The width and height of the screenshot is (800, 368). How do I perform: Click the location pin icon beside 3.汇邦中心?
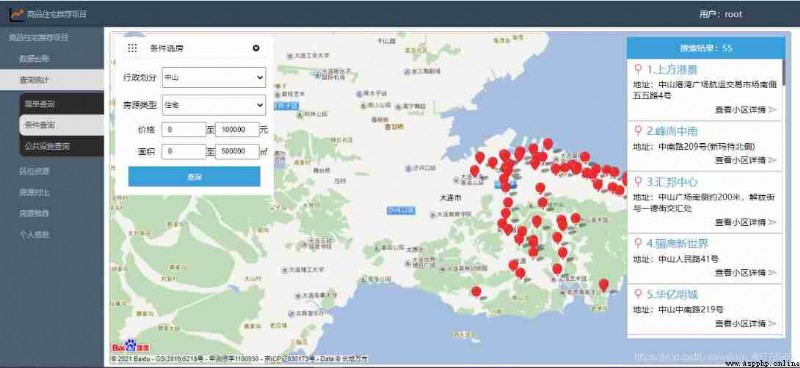[638, 182]
